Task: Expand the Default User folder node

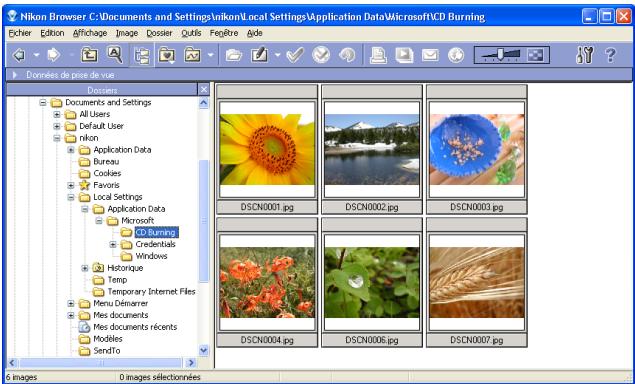Action: 57,126
